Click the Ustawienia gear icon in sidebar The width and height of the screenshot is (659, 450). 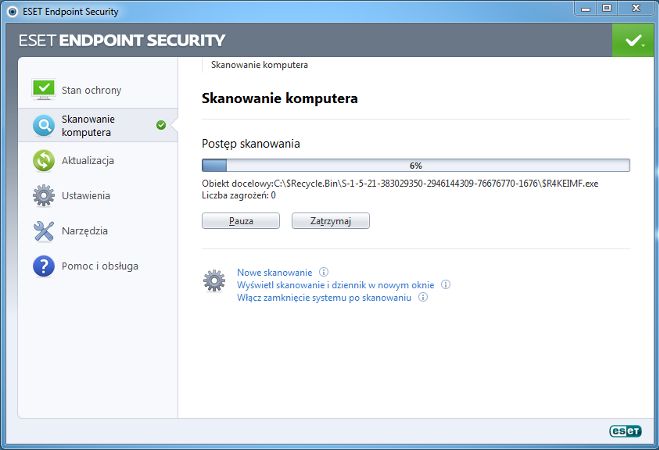tap(44, 195)
